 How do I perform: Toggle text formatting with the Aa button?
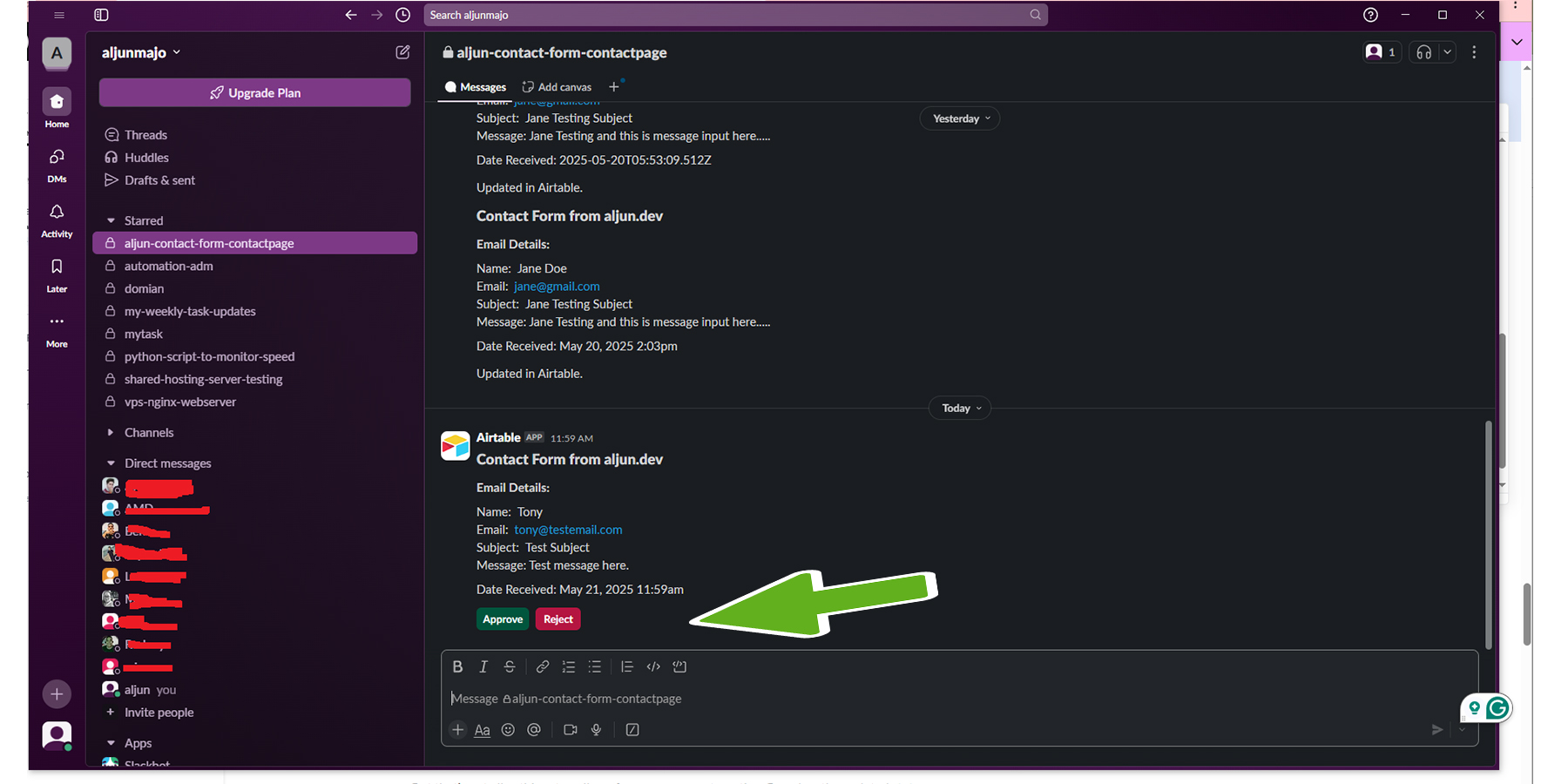(x=482, y=730)
